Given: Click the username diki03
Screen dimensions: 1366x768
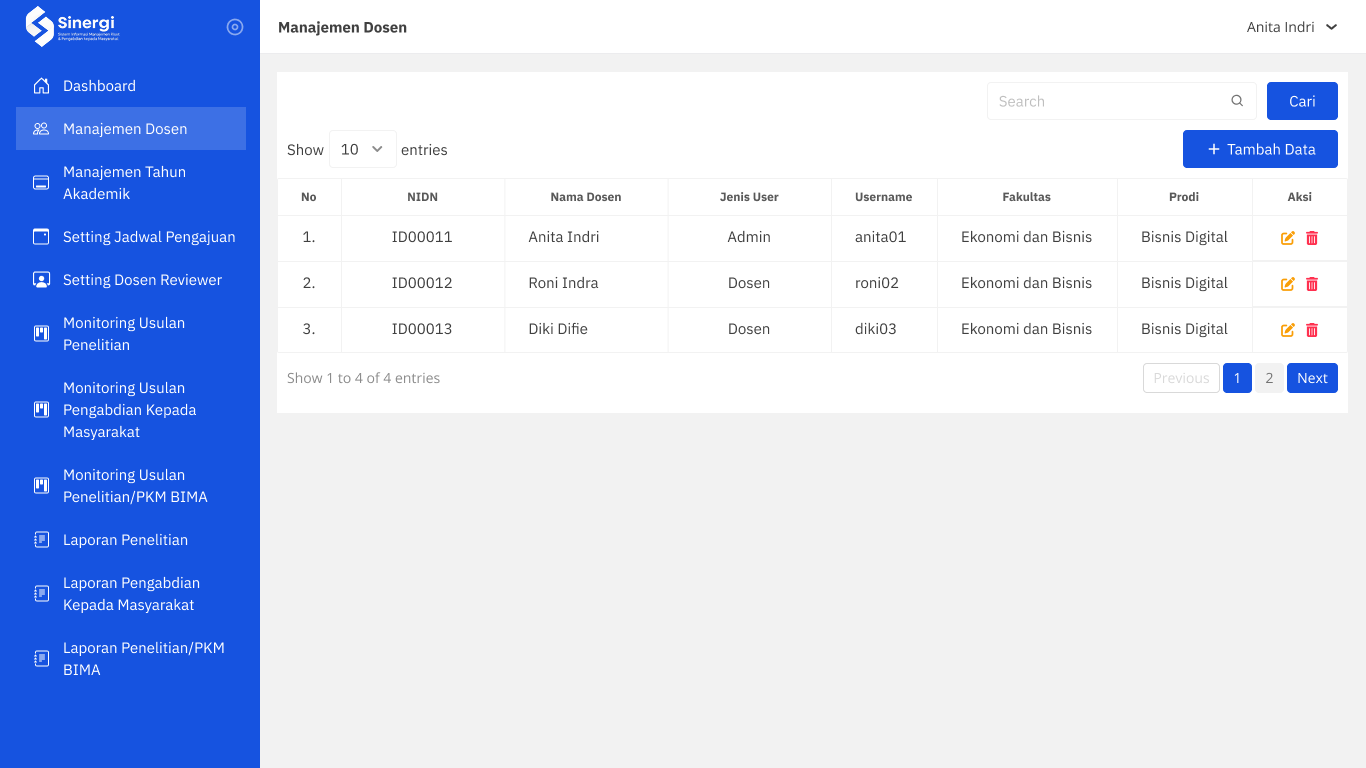Looking at the screenshot, I should click(876, 329).
